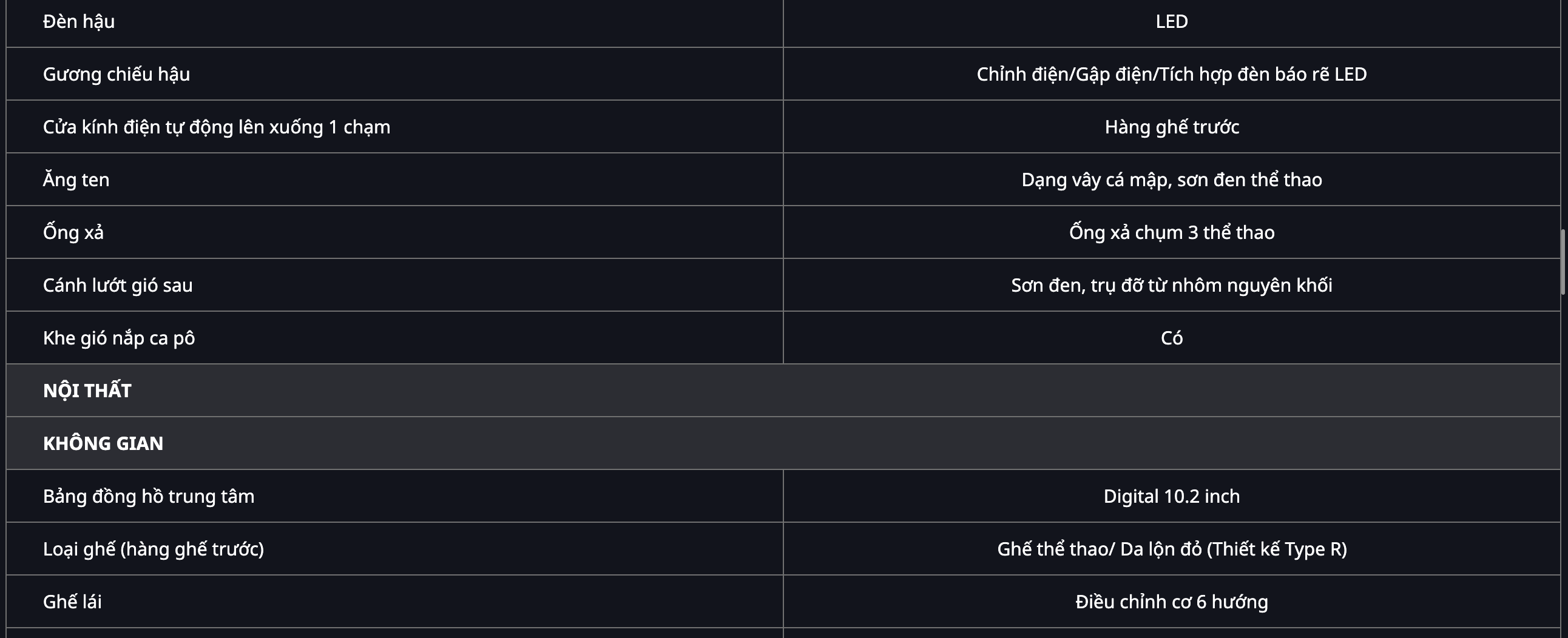Click the Ghế thể thao/ Da lộn đỏ value

[x=1172, y=549]
